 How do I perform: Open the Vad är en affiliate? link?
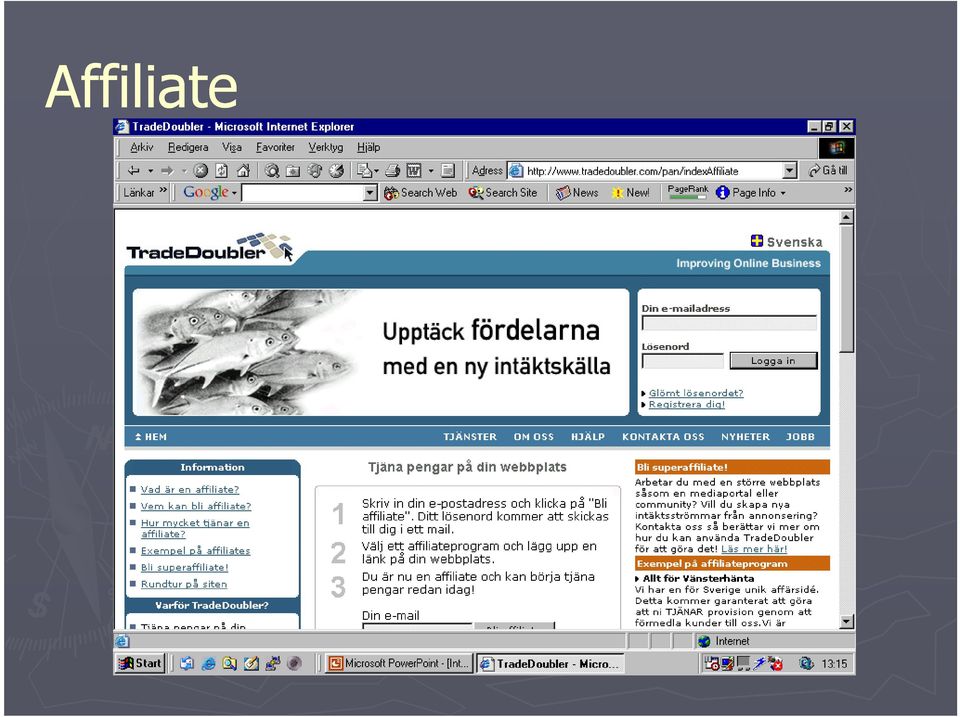pyautogui.click(x=190, y=489)
